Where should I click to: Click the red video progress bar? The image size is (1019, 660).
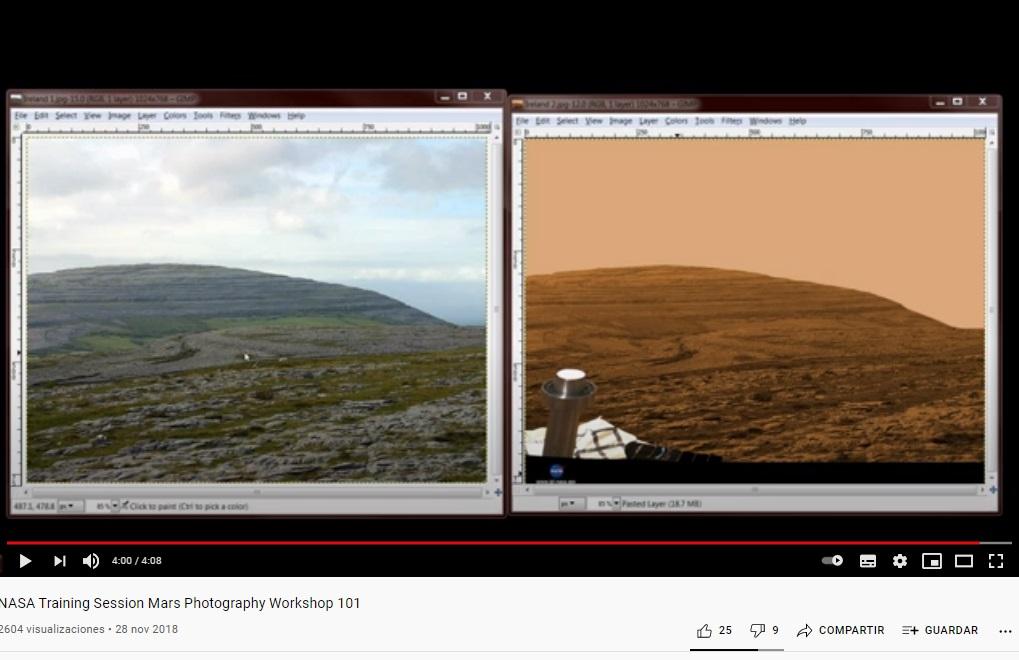point(500,543)
